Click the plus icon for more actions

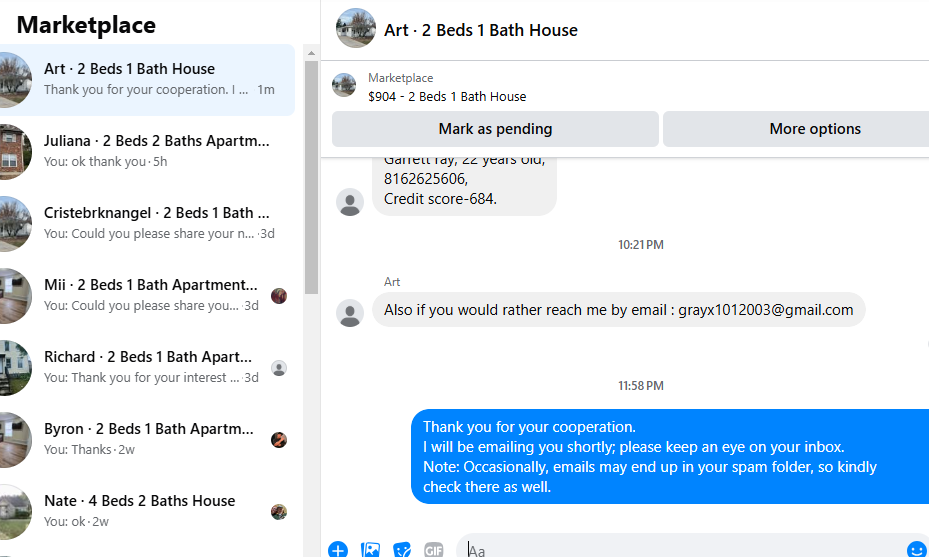(x=338, y=550)
